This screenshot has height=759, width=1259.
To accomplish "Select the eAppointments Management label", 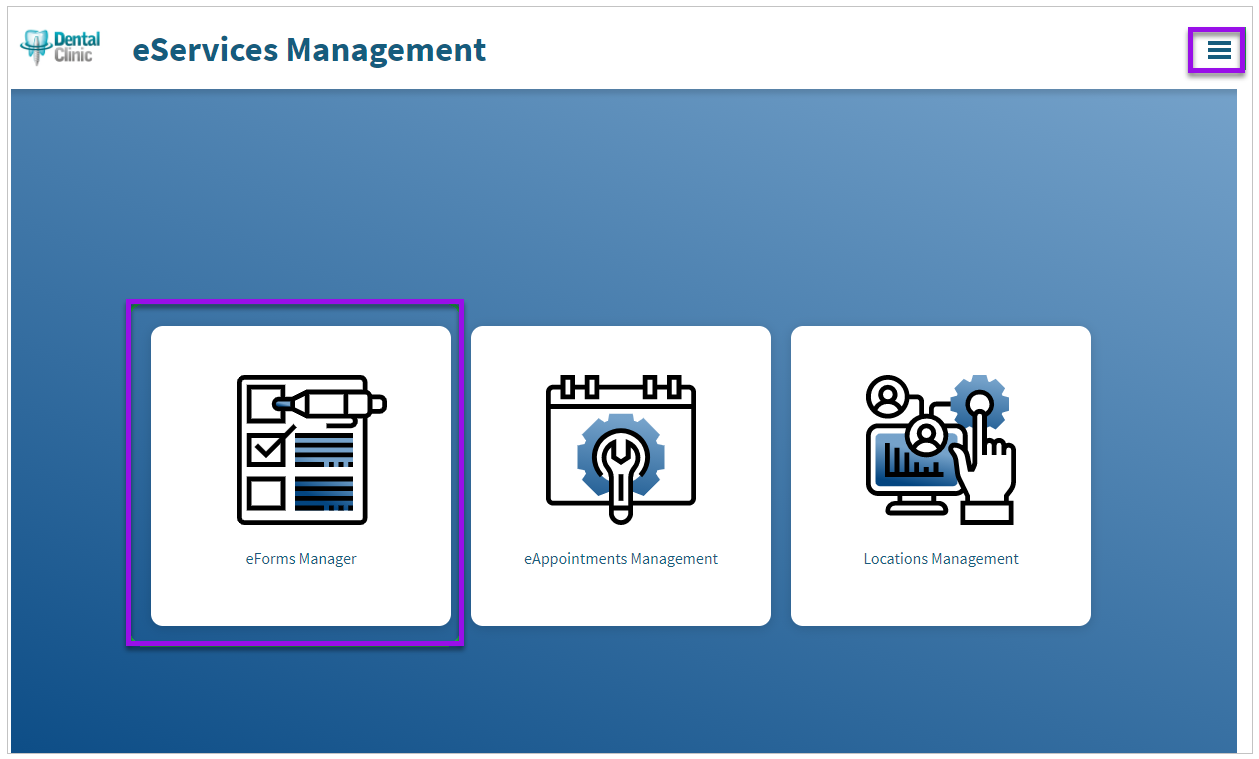I will pos(621,559).
